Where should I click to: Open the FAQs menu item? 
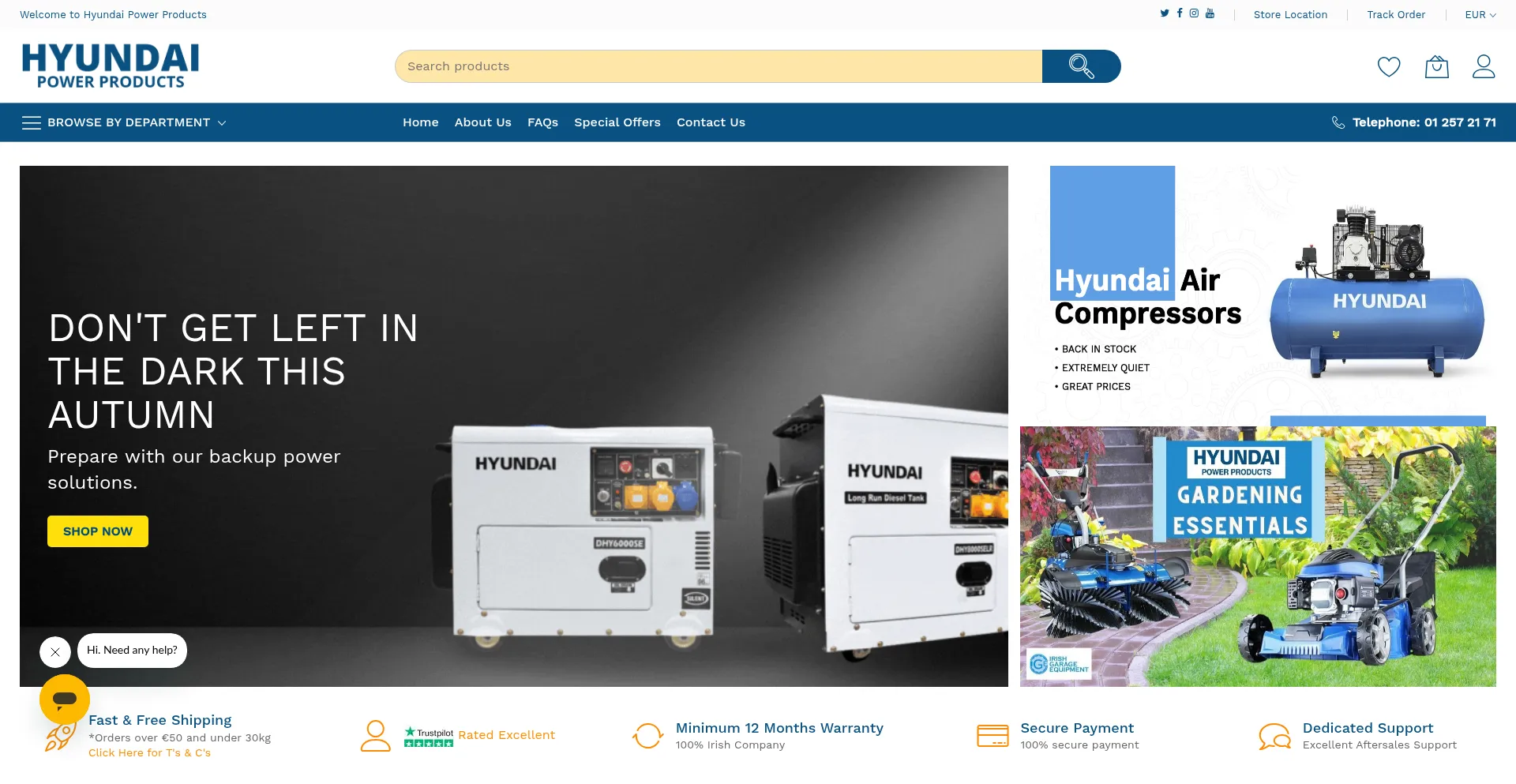543,122
